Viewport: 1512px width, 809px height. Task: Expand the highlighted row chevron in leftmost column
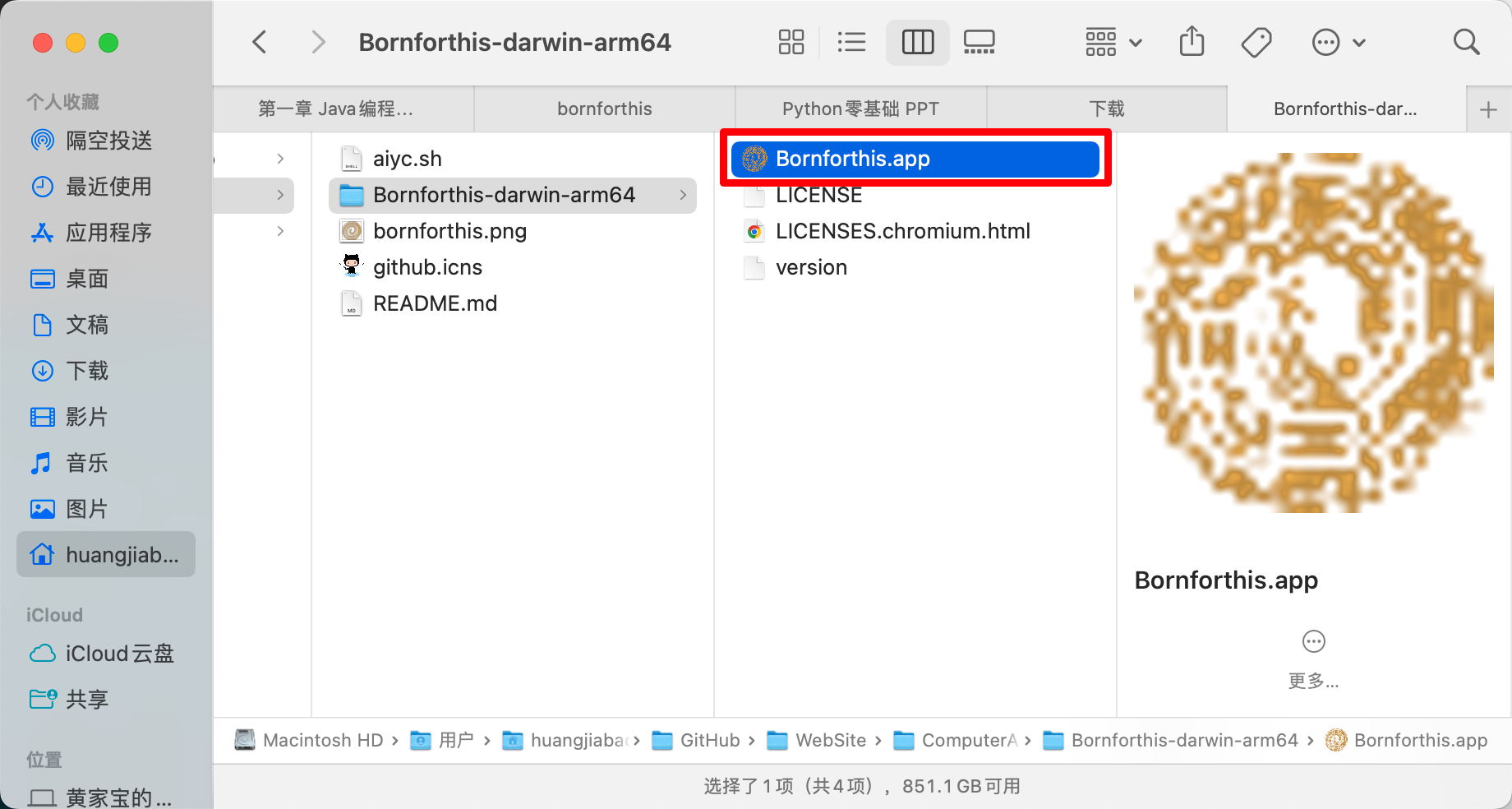280,195
